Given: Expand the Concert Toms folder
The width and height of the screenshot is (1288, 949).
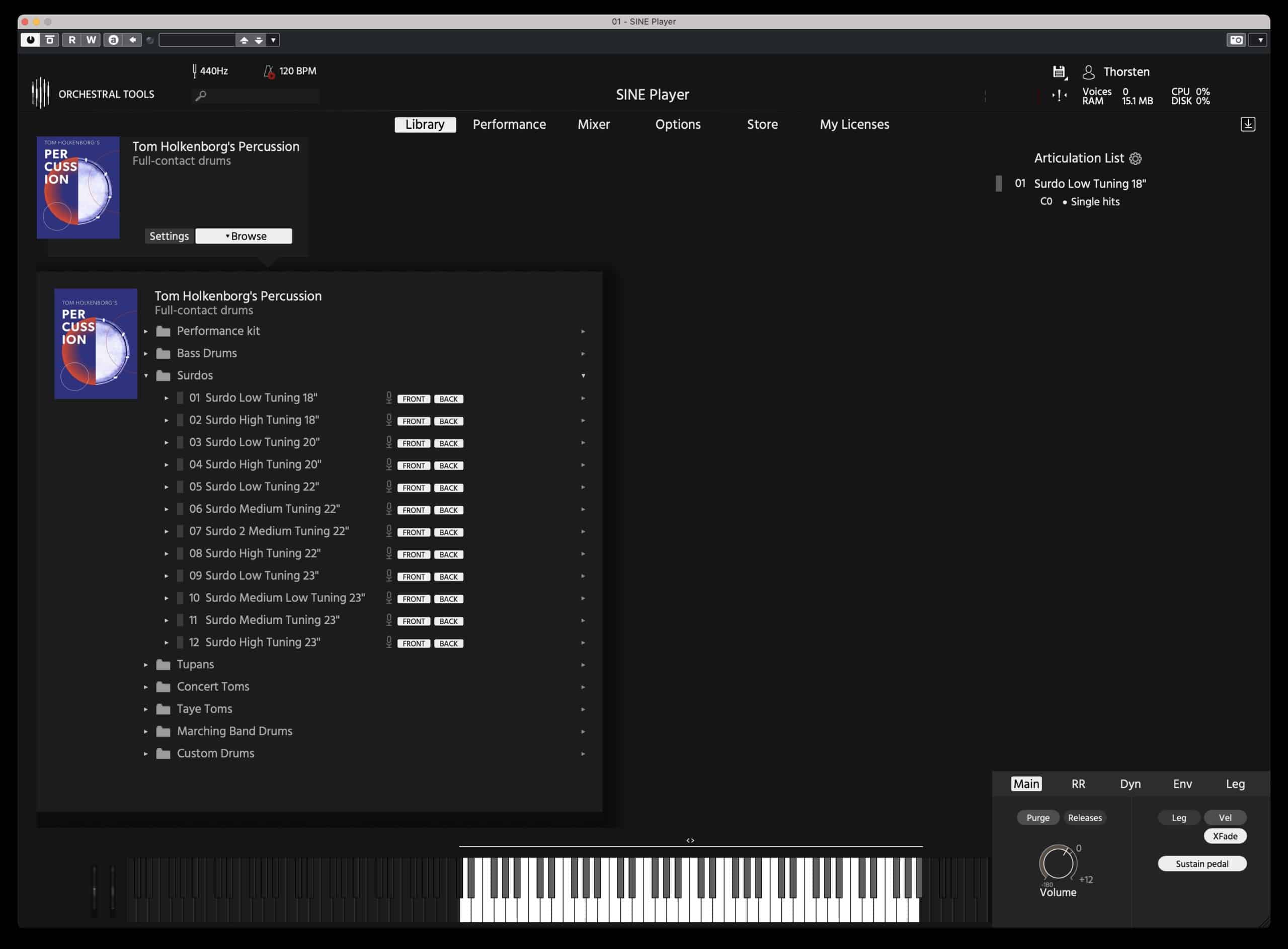Looking at the screenshot, I should coord(146,687).
